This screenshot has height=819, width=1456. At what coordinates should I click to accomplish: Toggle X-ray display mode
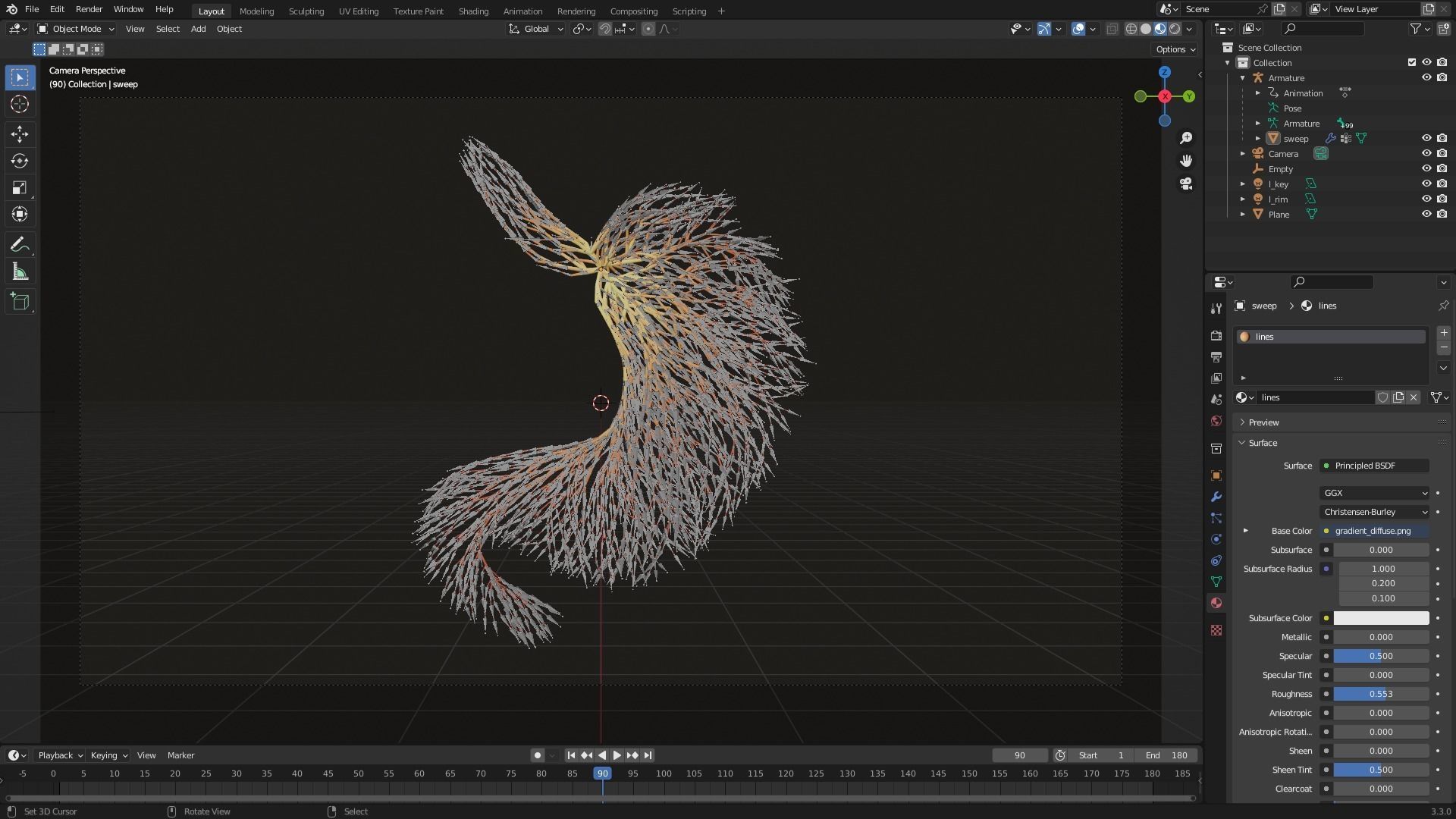click(x=1112, y=29)
